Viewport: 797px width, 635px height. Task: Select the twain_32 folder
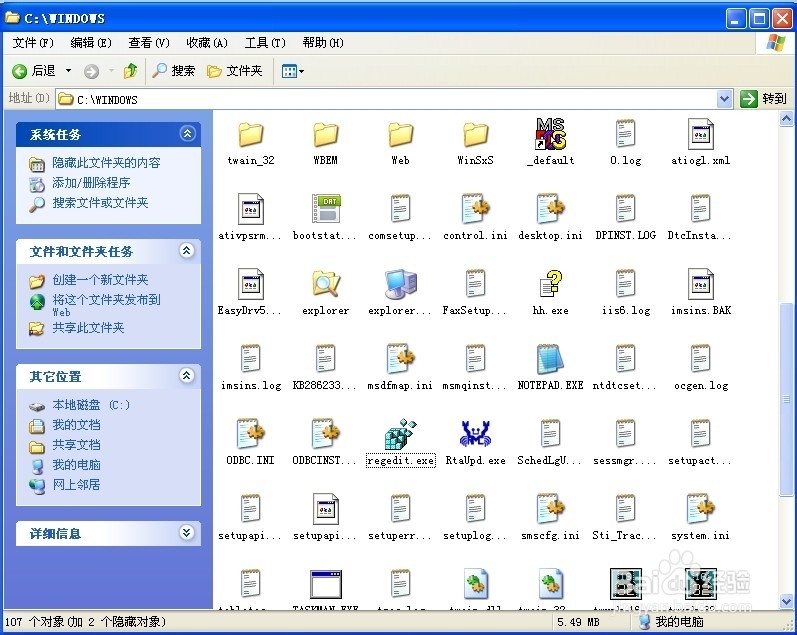click(251, 134)
